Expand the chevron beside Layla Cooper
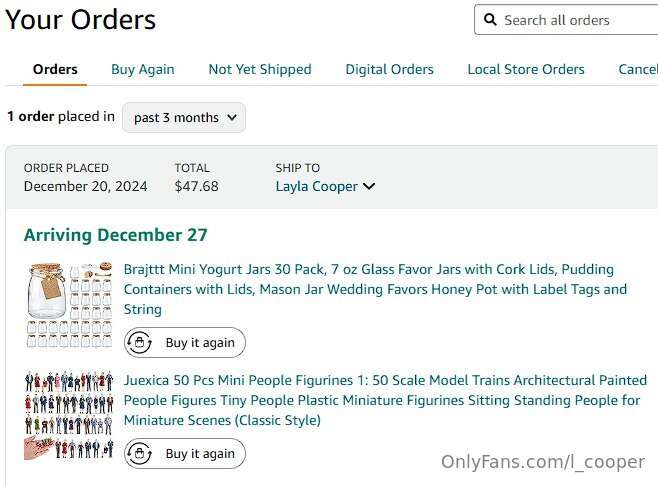 [369, 186]
